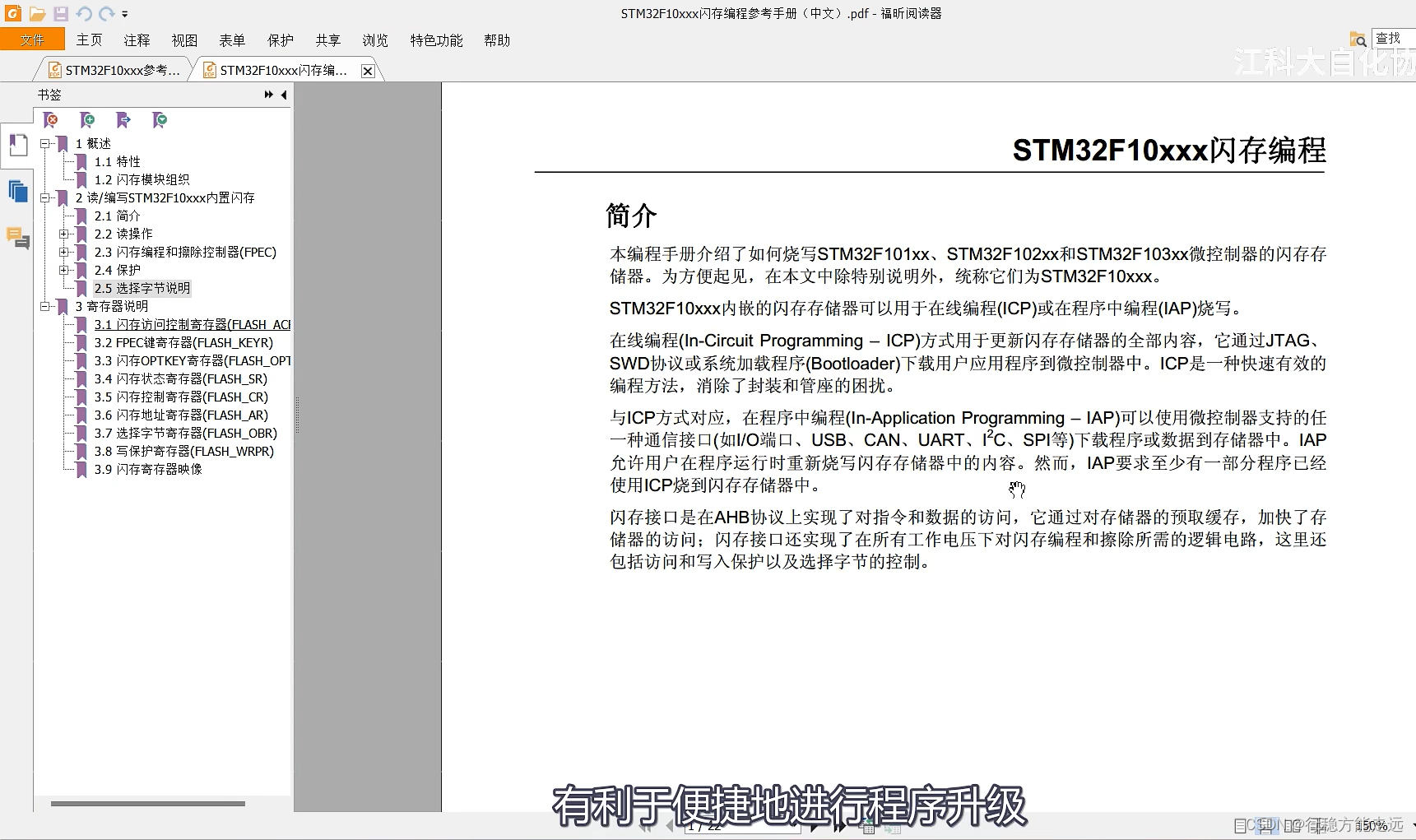Switch to the 特色功能 ribbon tab

coord(436,40)
